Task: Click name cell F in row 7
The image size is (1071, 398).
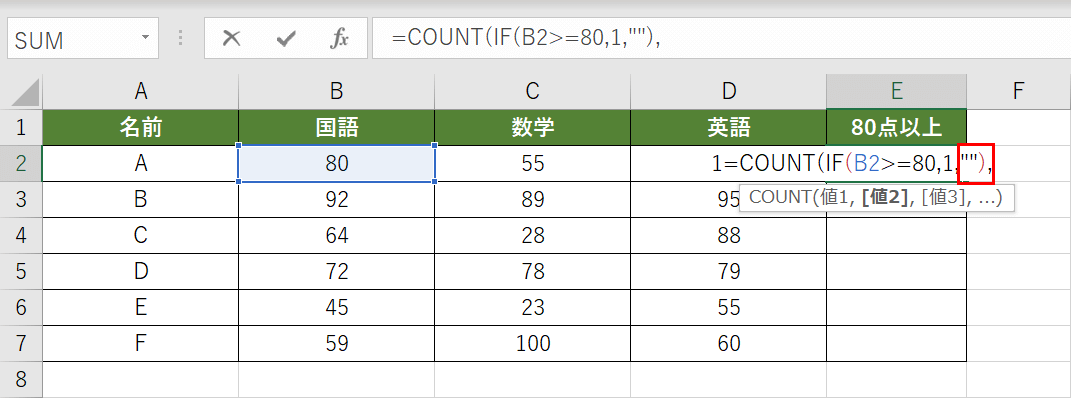Action: coord(140,343)
